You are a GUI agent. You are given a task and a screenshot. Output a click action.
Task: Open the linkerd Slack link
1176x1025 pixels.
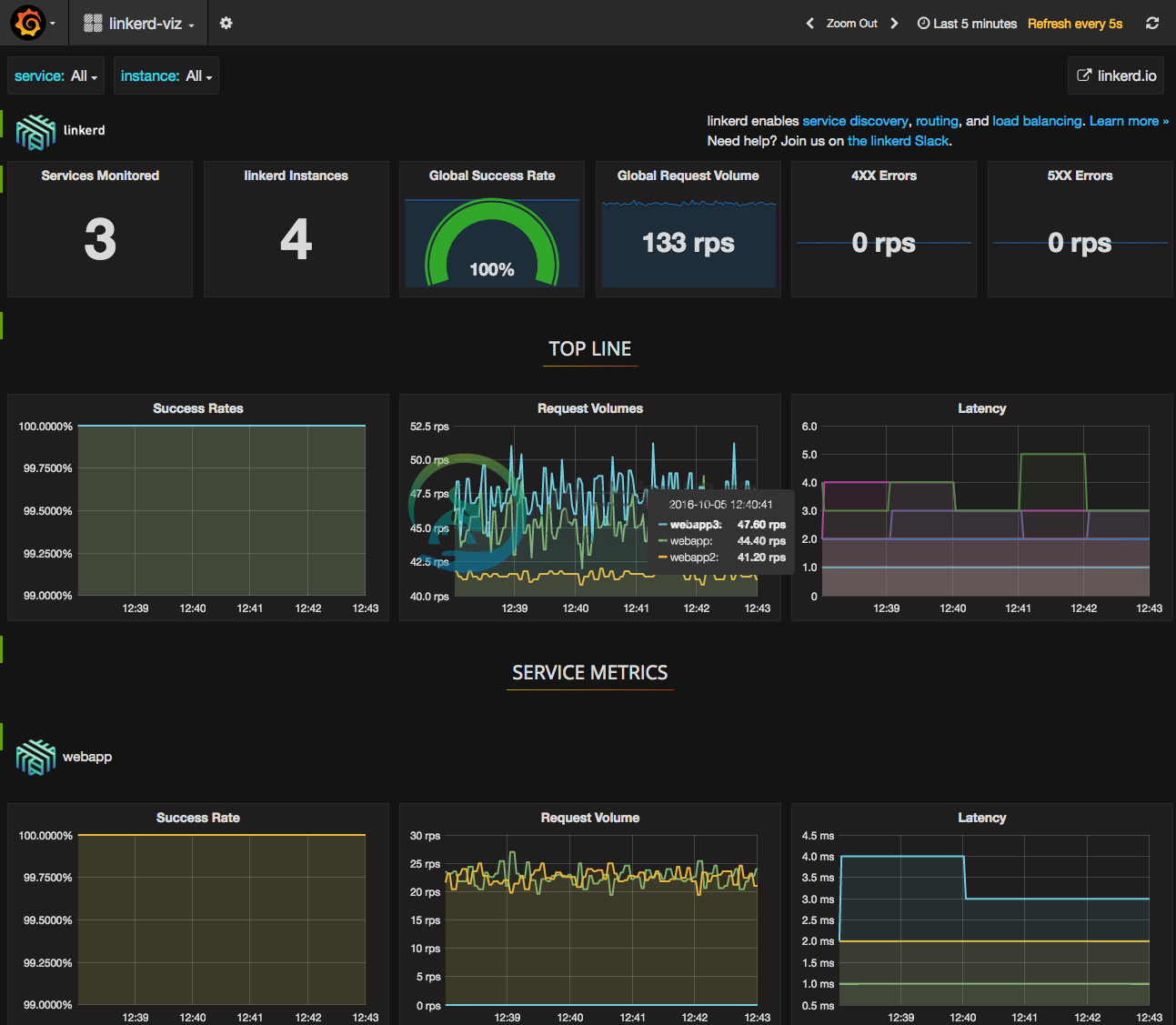pos(899,141)
